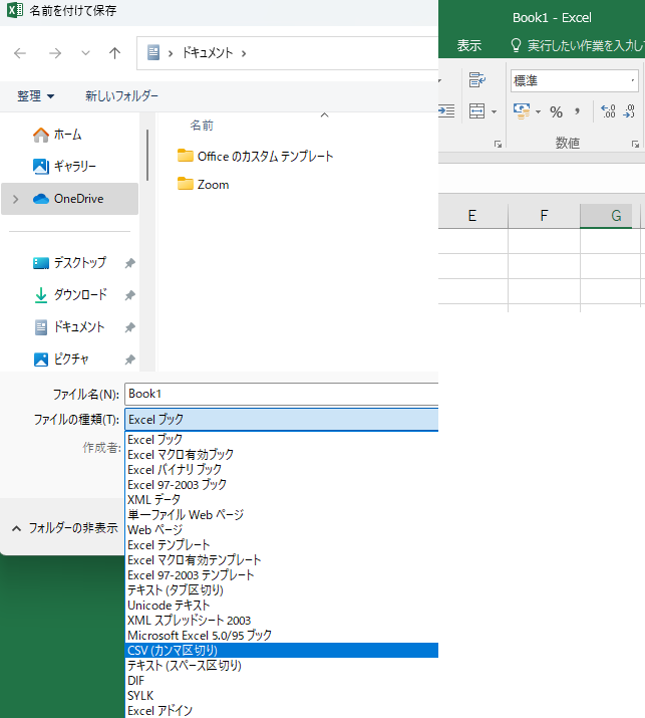Choose Excel マクロ有効テンプレート file type
Viewport: 645px width, 718px height.
point(282,560)
